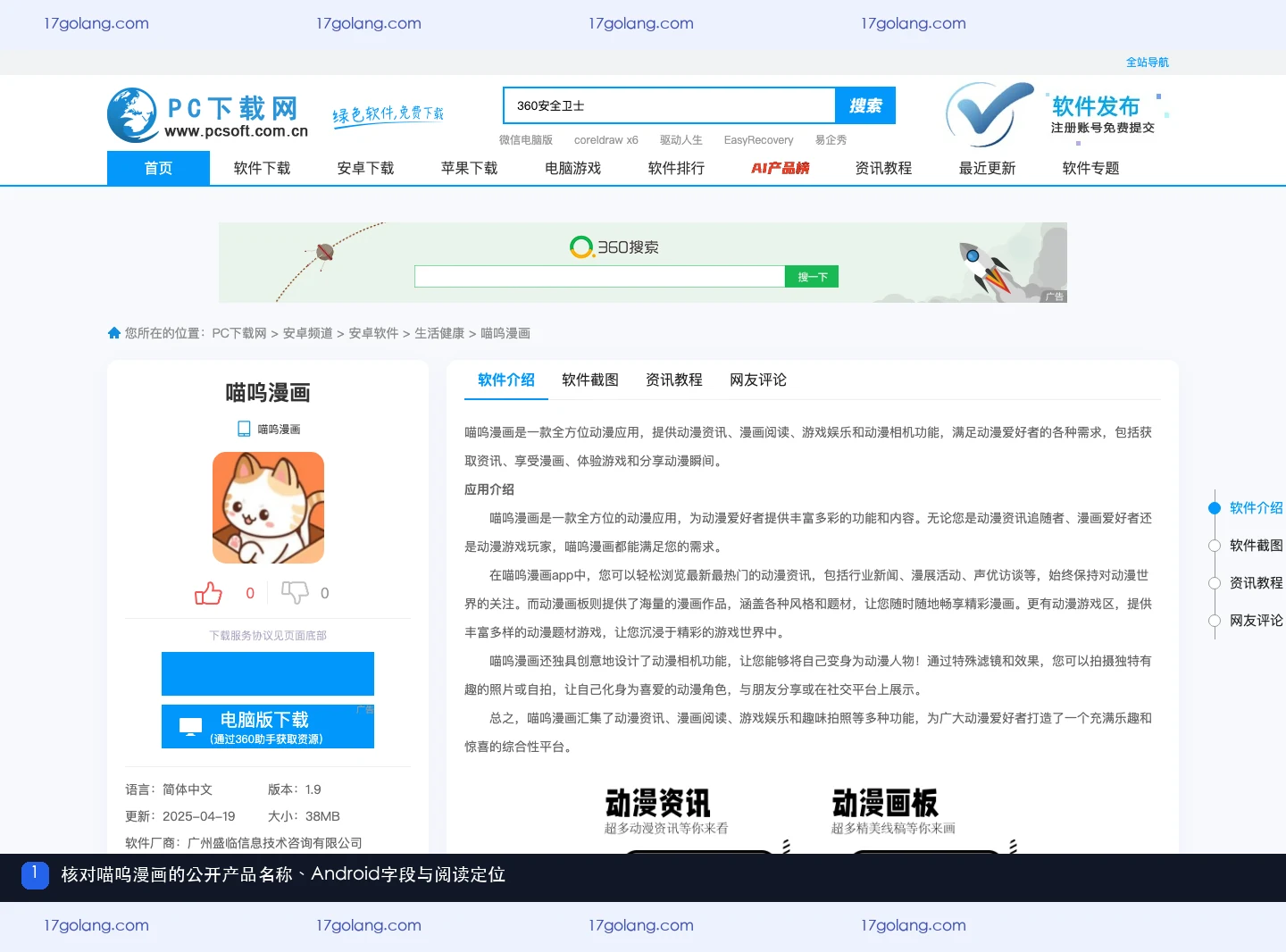Open 软件排行 in the nav bar

677,168
